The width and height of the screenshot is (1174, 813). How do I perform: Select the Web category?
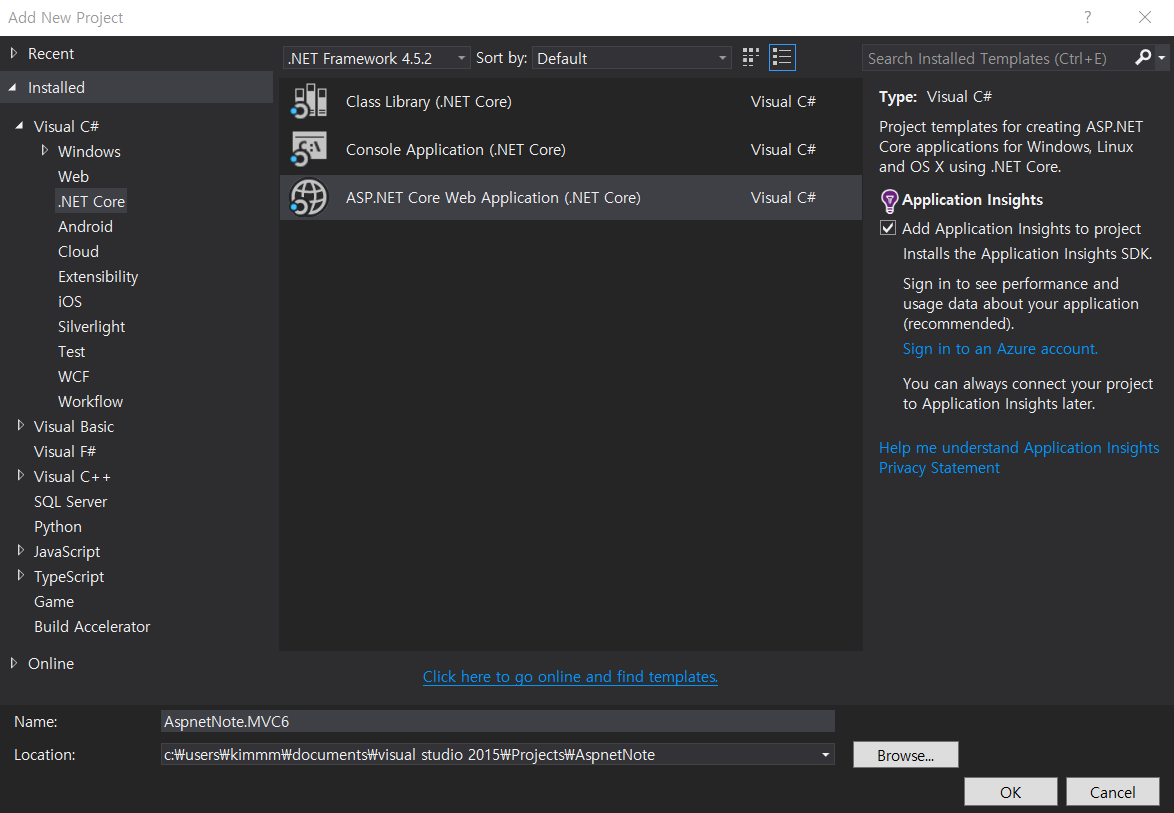pos(73,177)
